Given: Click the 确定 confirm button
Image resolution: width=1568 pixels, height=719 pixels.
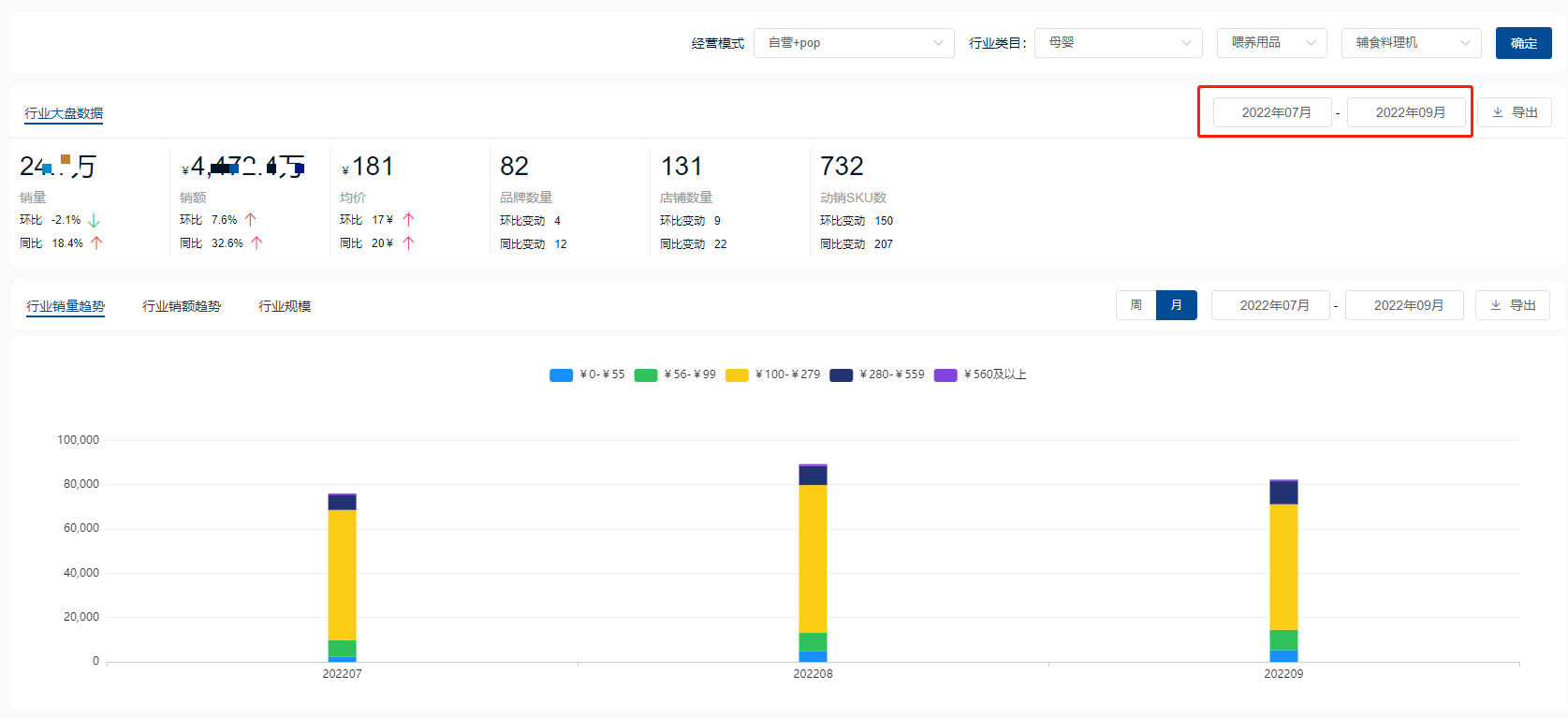Looking at the screenshot, I should pyautogui.click(x=1523, y=43).
